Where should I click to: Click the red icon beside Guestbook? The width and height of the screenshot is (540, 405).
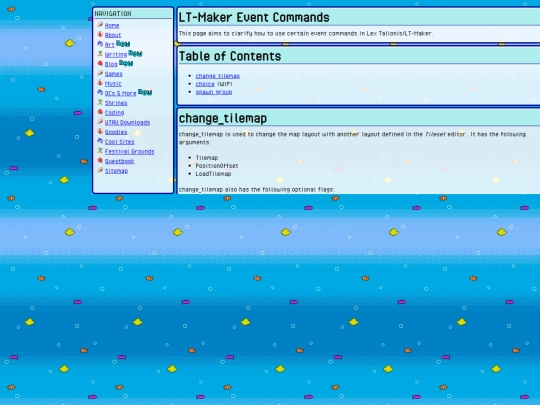point(100,160)
